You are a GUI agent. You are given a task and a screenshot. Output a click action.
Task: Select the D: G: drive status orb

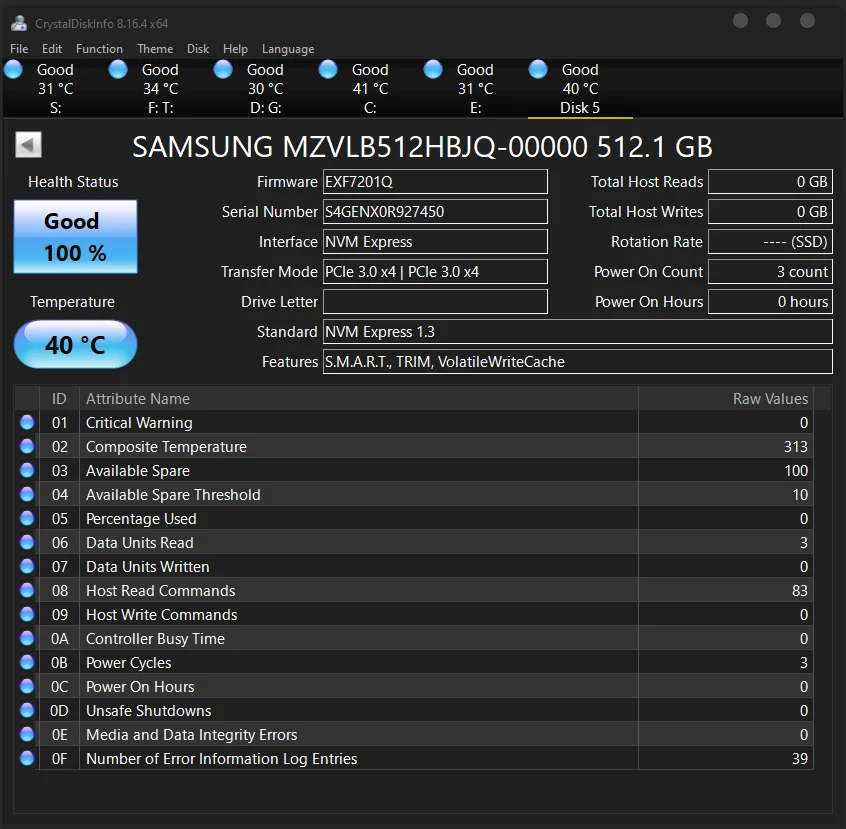(x=223, y=70)
